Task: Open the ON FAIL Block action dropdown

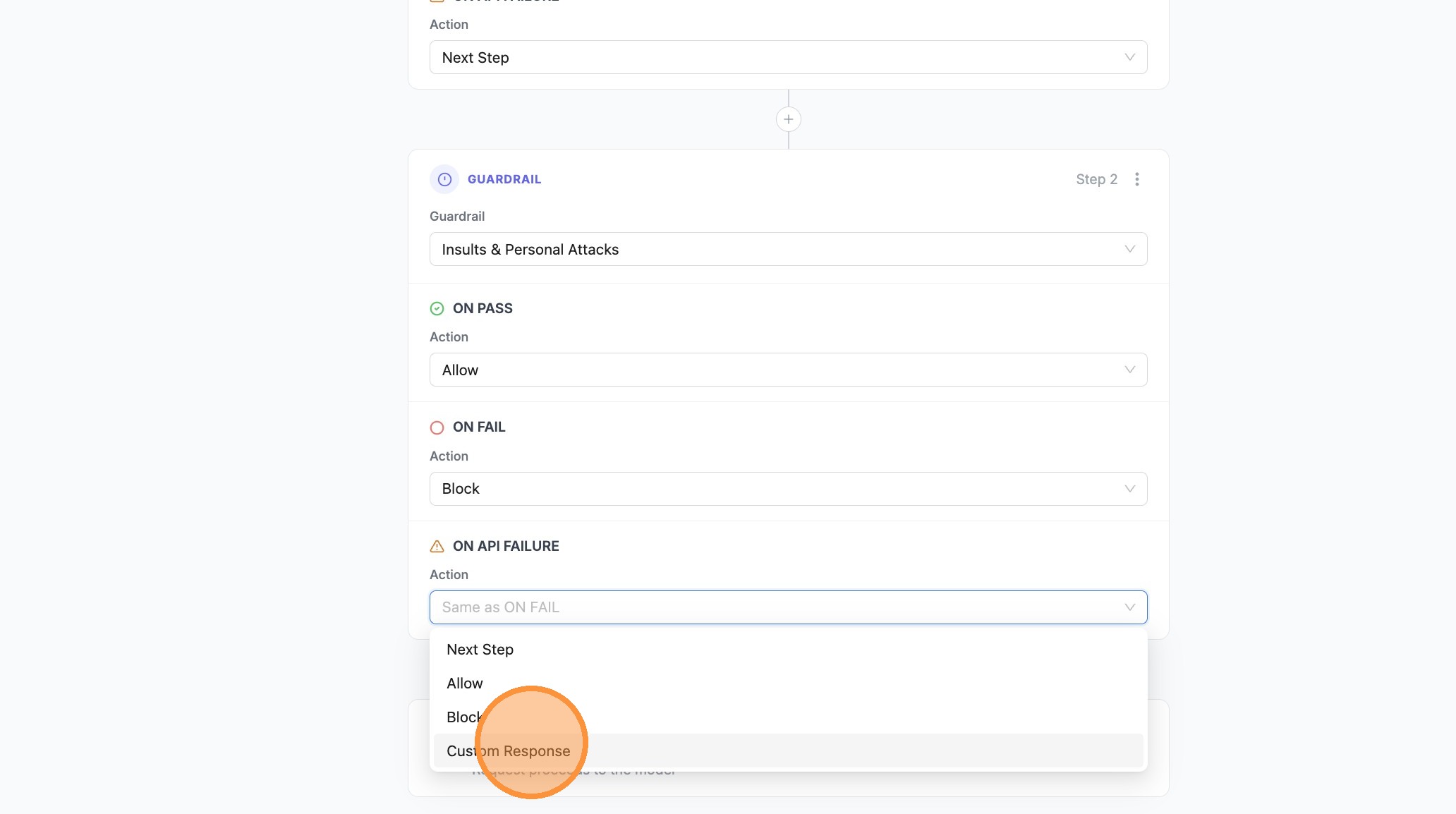Action: 776,489
